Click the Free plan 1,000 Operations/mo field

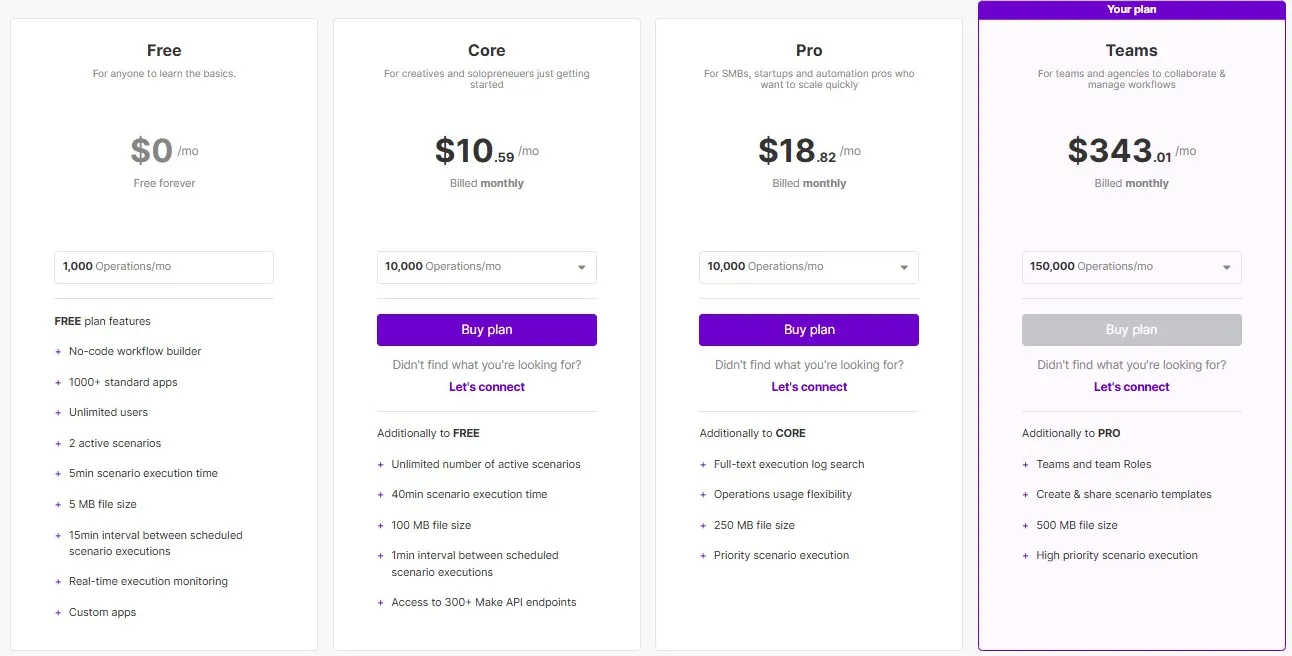coord(164,267)
